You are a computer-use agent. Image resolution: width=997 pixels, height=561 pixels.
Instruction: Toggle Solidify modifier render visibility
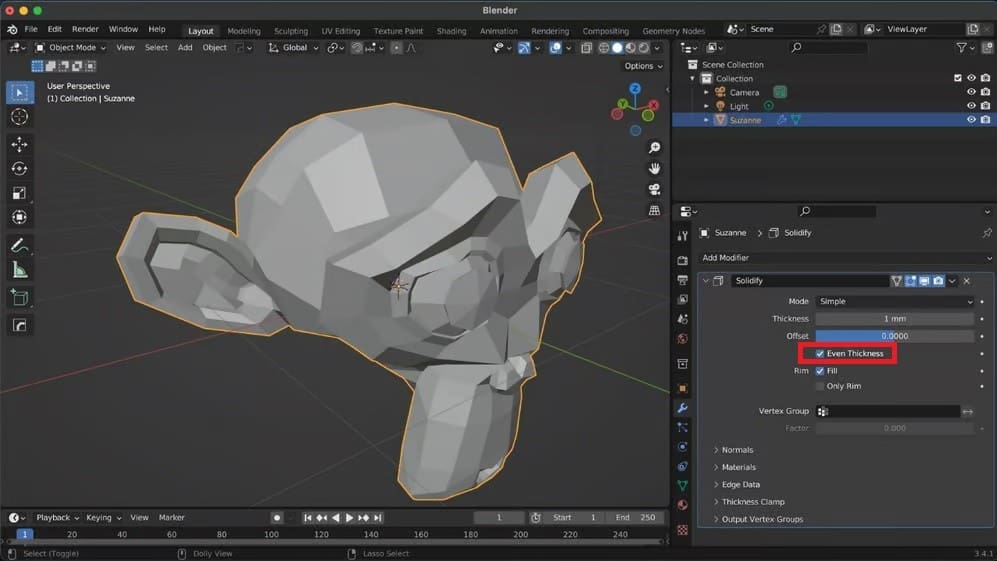point(938,280)
